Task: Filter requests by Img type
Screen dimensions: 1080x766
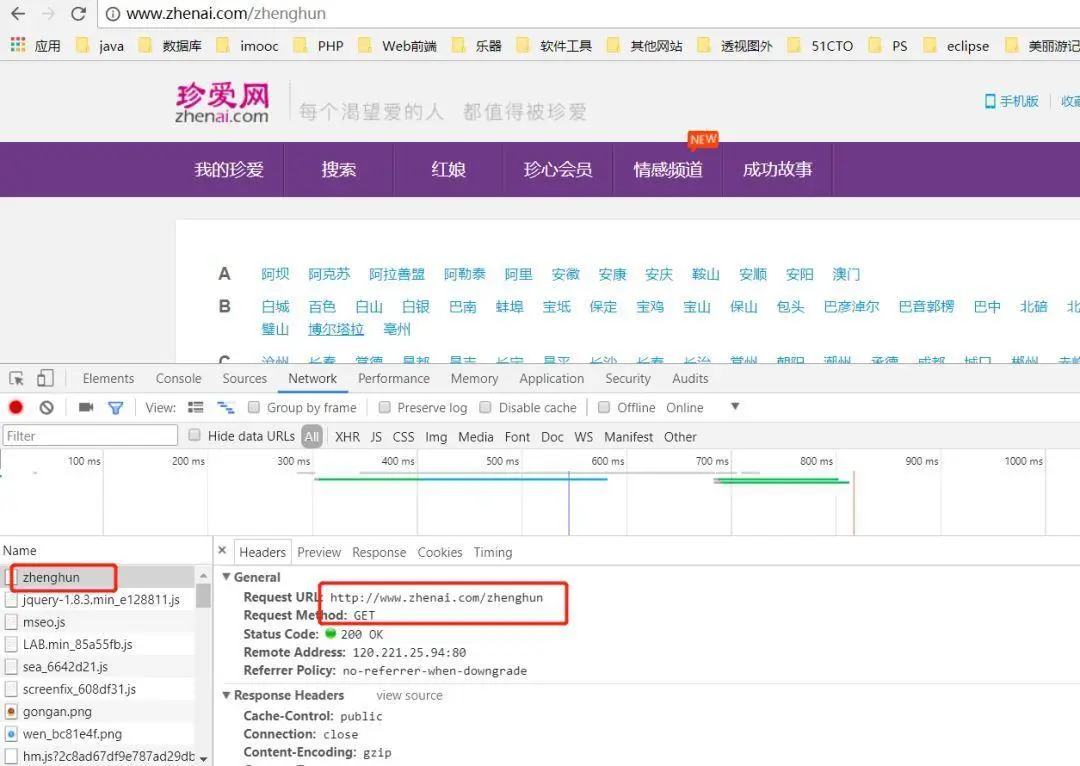Action: 436,437
